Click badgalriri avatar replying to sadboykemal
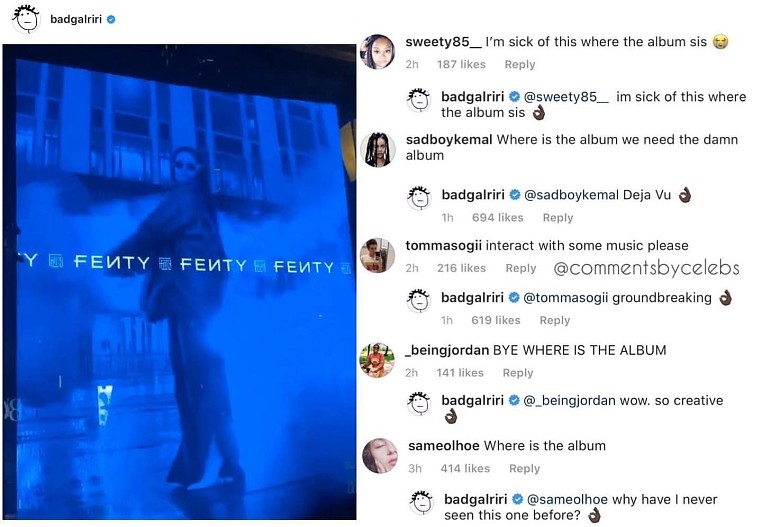This screenshot has width=762, height=527. 419,197
